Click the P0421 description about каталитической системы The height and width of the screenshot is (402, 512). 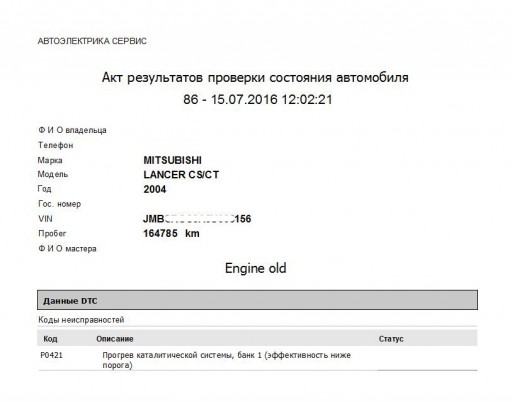[x=226, y=360]
